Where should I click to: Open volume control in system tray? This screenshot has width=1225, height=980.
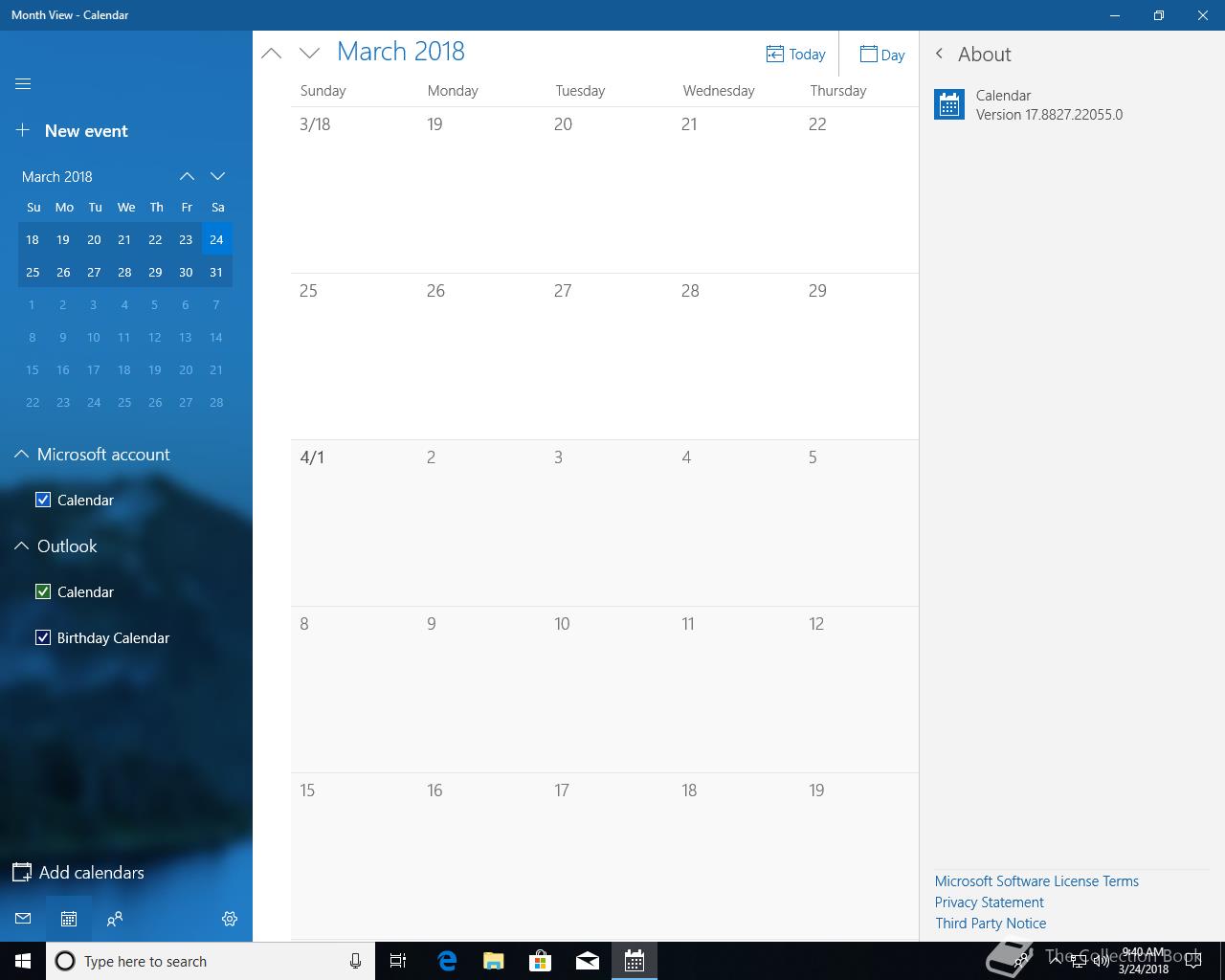coord(1101,961)
